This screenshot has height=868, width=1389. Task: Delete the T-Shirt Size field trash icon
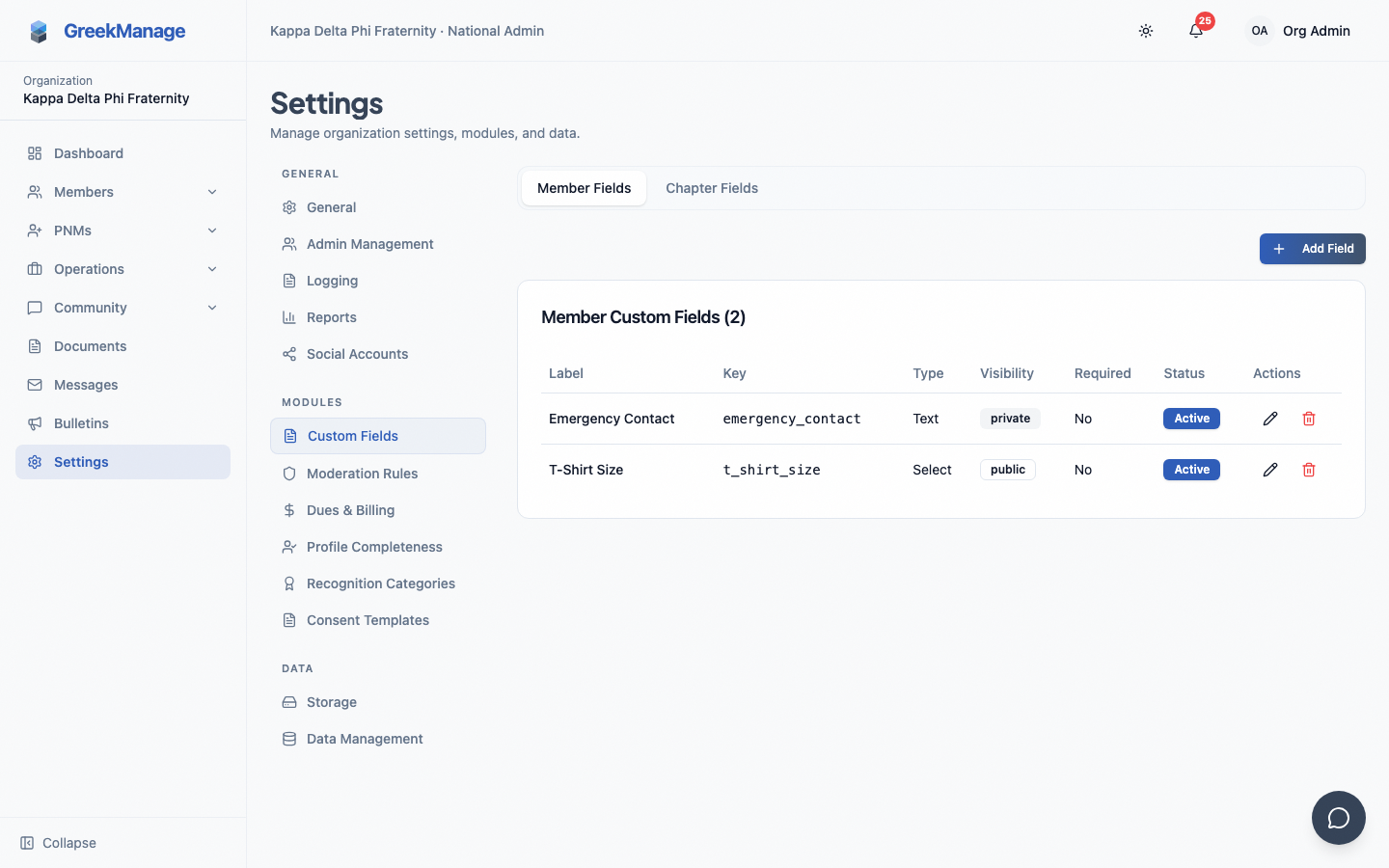(x=1309, y=470)
